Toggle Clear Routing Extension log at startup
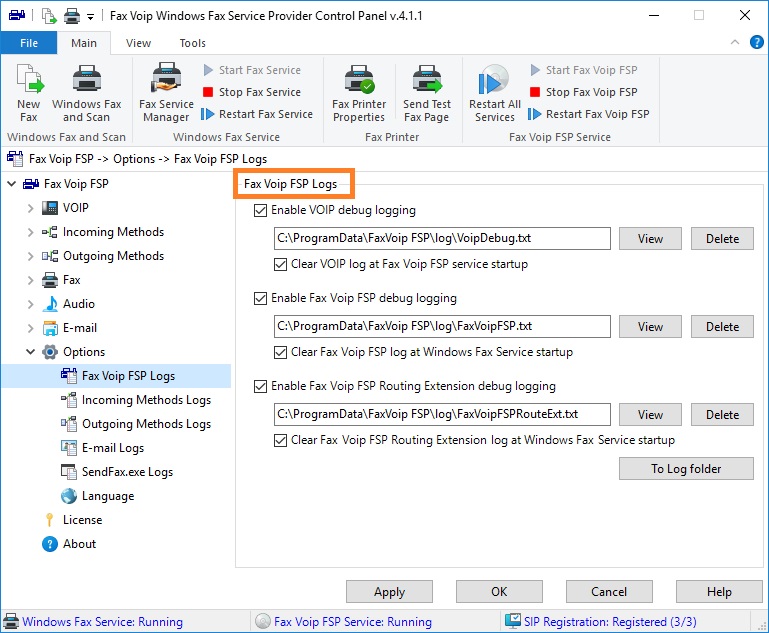 pos(281,440)
